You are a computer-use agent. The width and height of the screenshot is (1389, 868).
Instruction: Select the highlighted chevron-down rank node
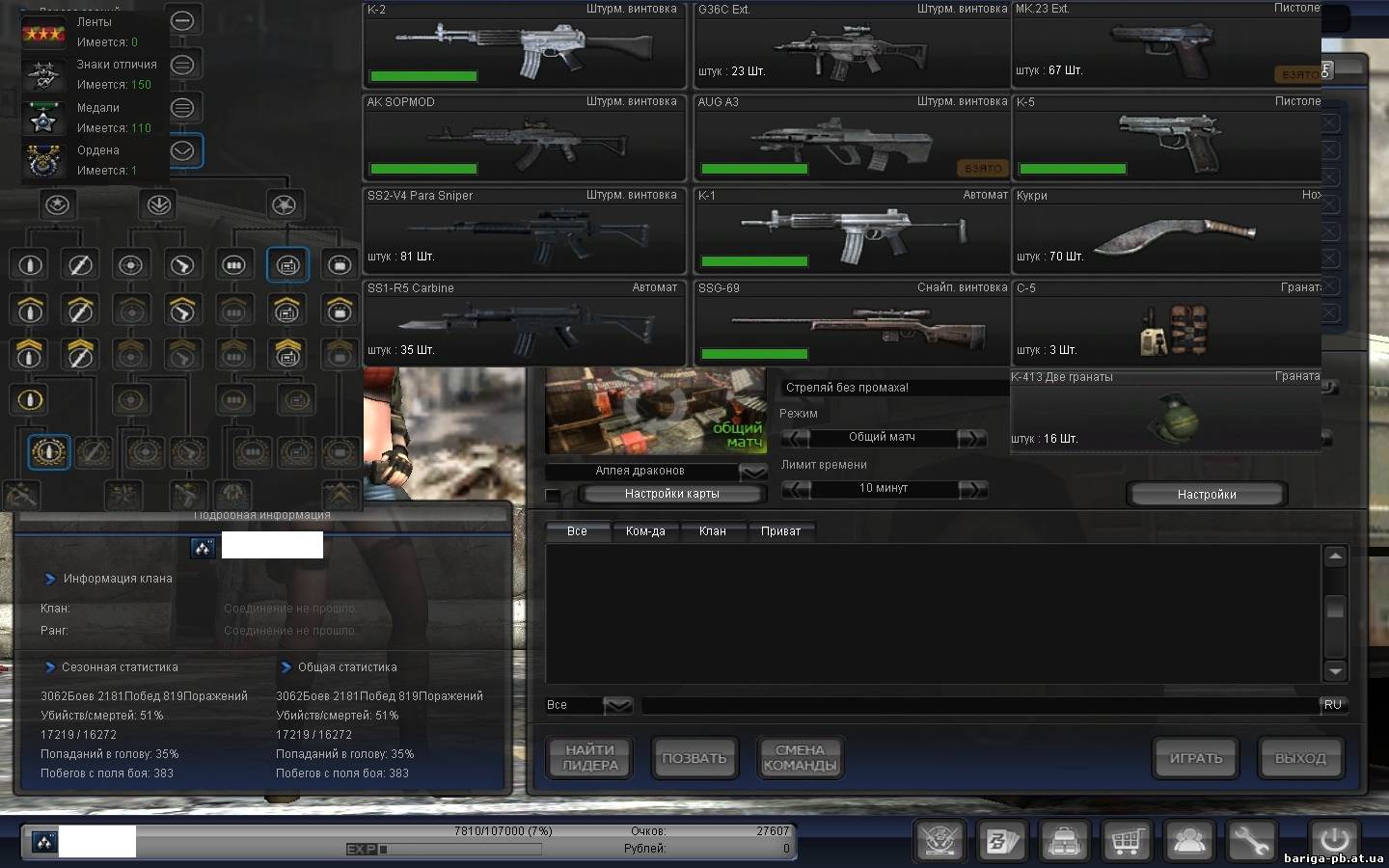pos(183,150)
